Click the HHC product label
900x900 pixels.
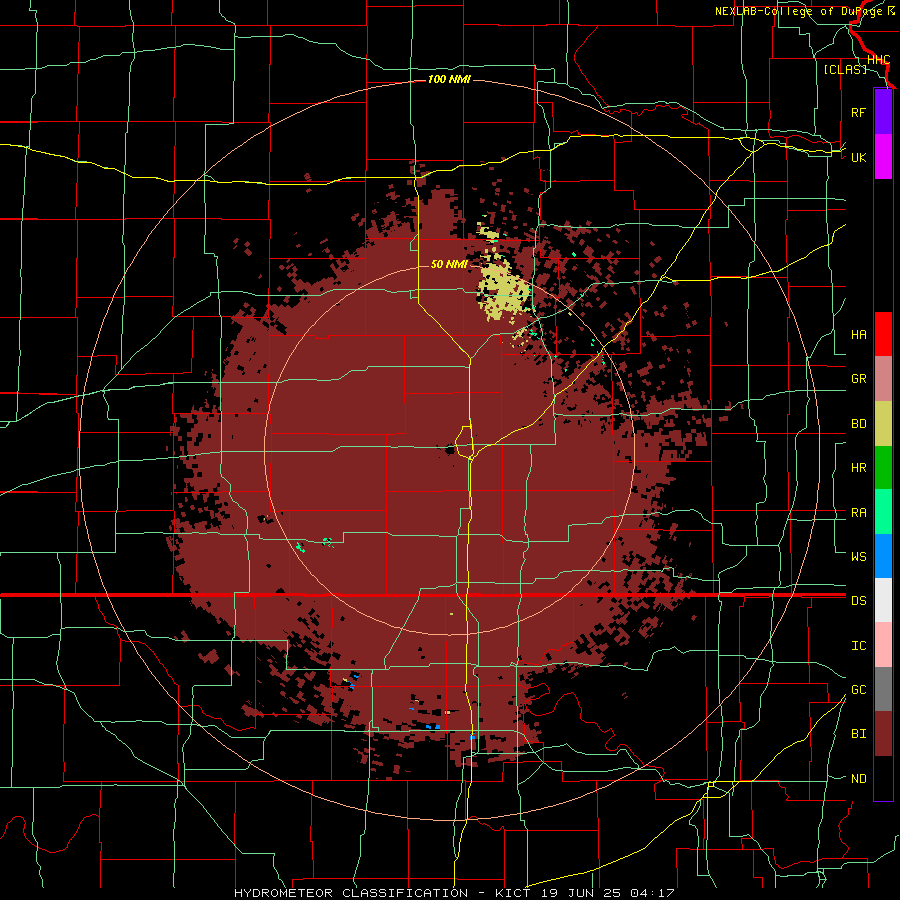(x=878, y=60)
